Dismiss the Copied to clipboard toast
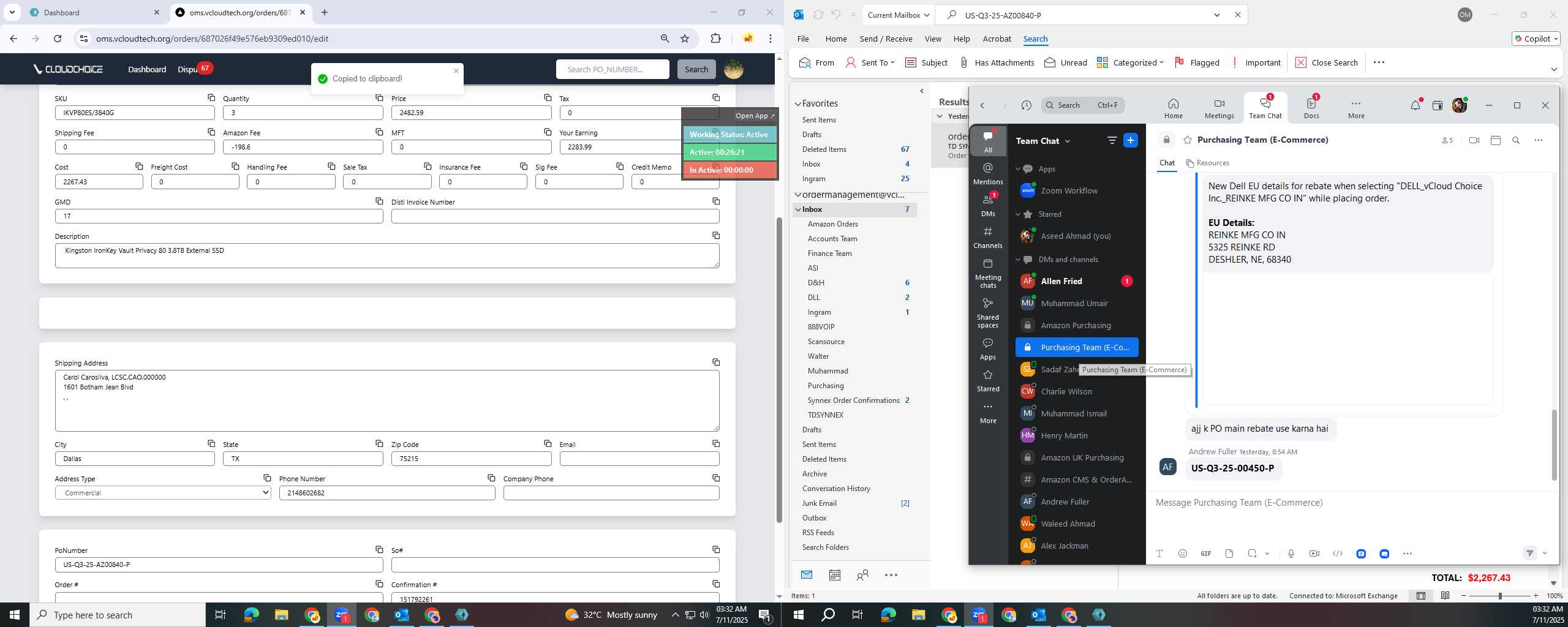Image resolution: width=1568 pixels, height=627 pixels. [456, 70]
